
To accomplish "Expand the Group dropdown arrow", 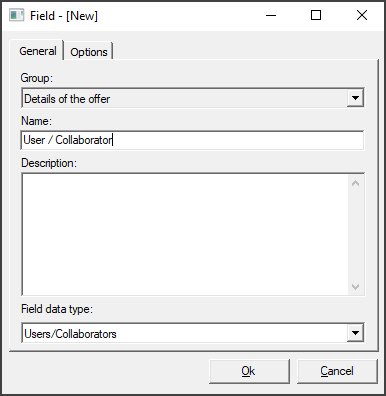I will coord(355,98).
